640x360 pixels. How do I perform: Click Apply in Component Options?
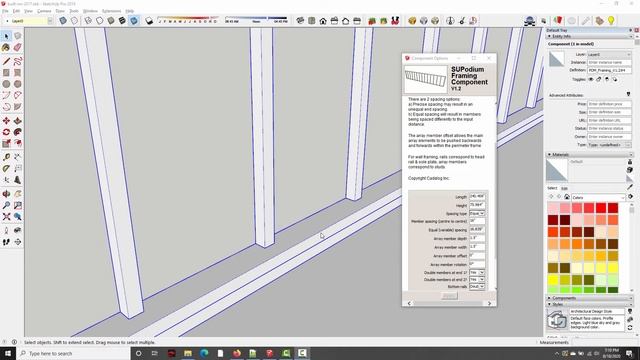coord(449,296)
